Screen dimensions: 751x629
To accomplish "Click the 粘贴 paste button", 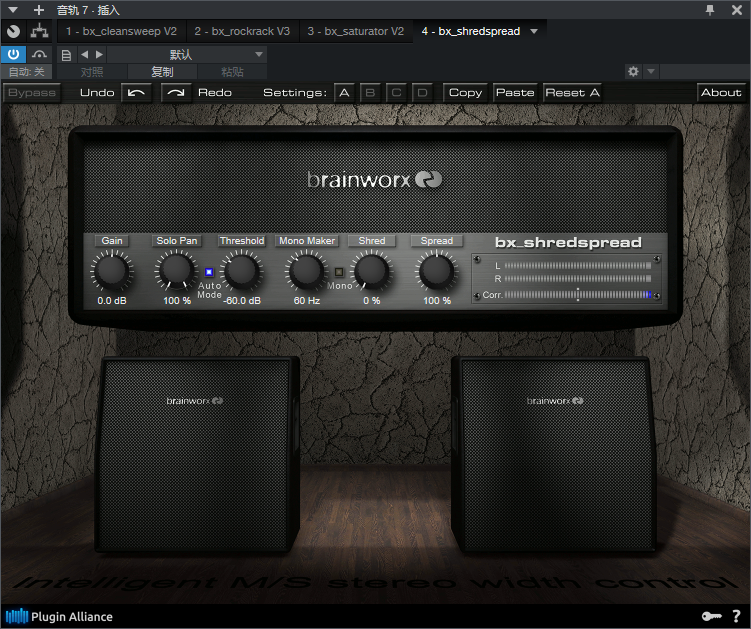I will pos(232,72).
